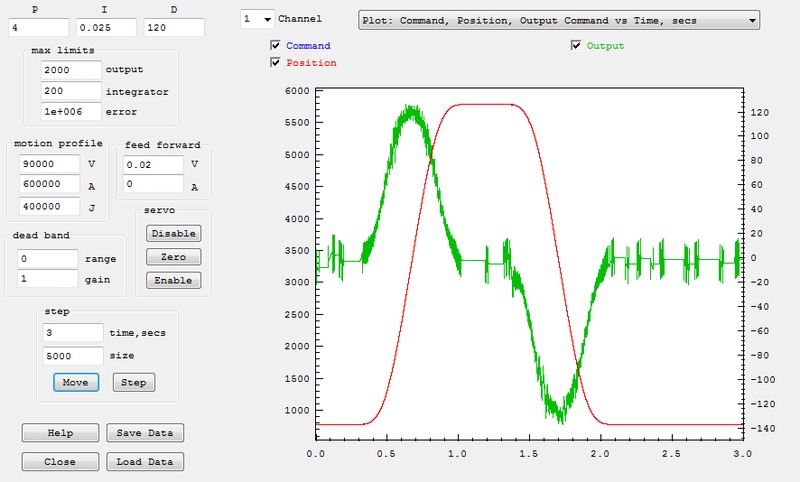Tick the Command checkbox
The height and width of the screenshot is (482, 800).
click(276, 46)
